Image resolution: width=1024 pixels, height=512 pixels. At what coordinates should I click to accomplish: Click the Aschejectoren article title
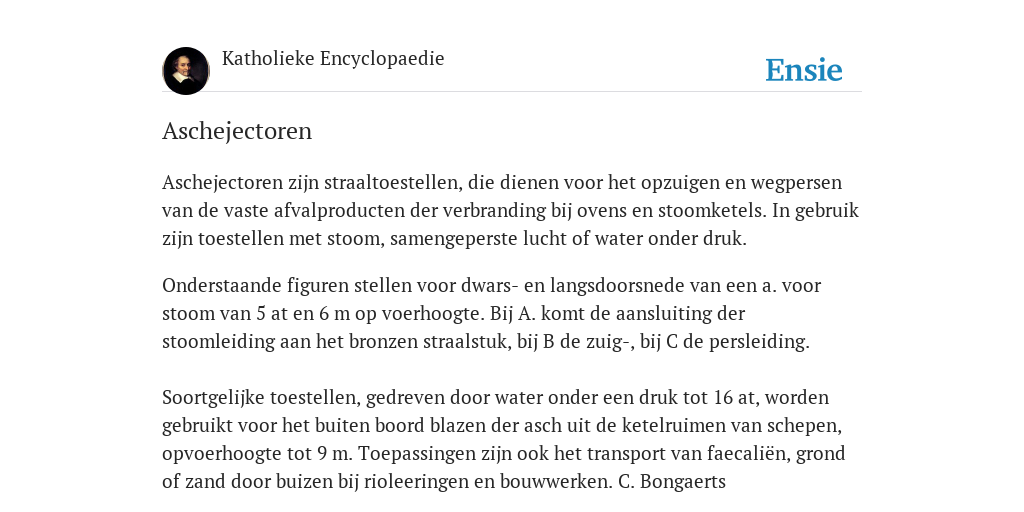pos(237,131)
